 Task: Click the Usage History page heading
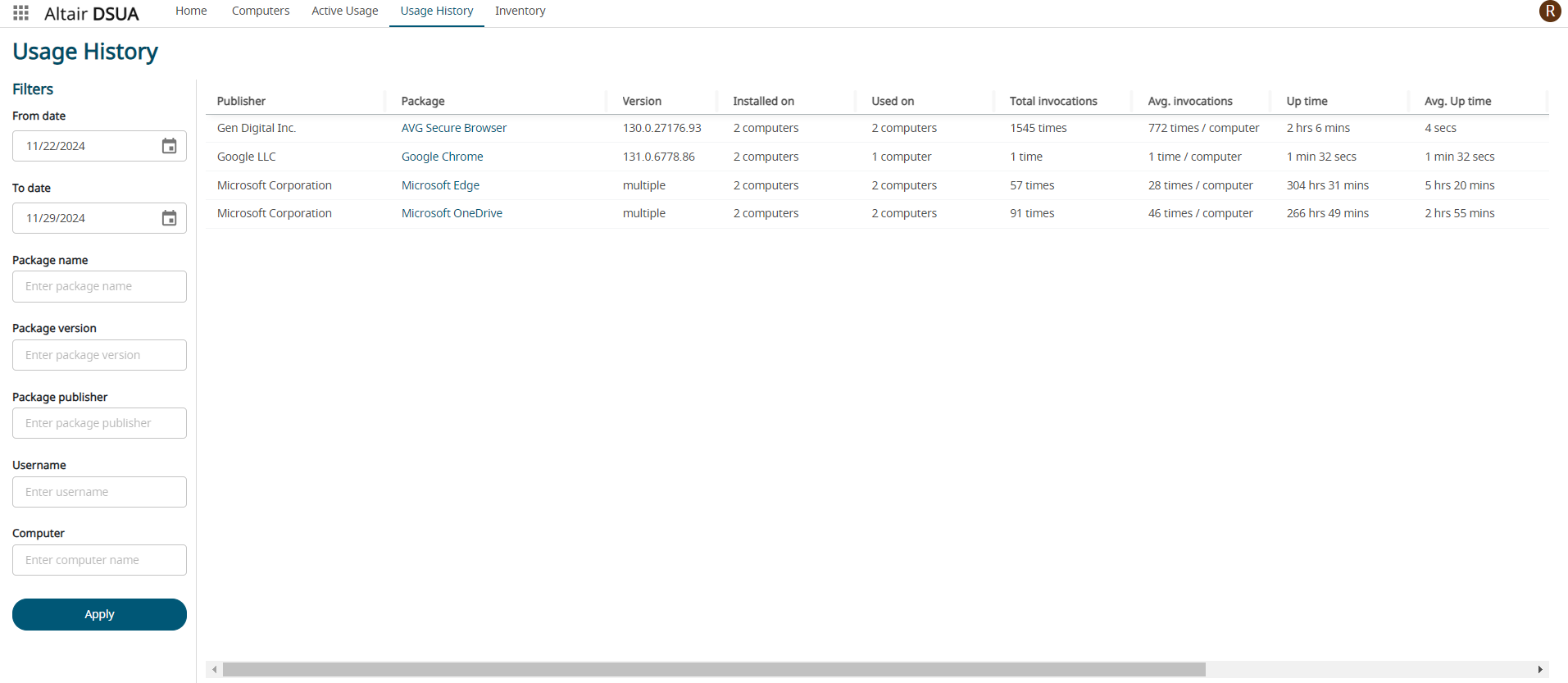tap(85, 52)
